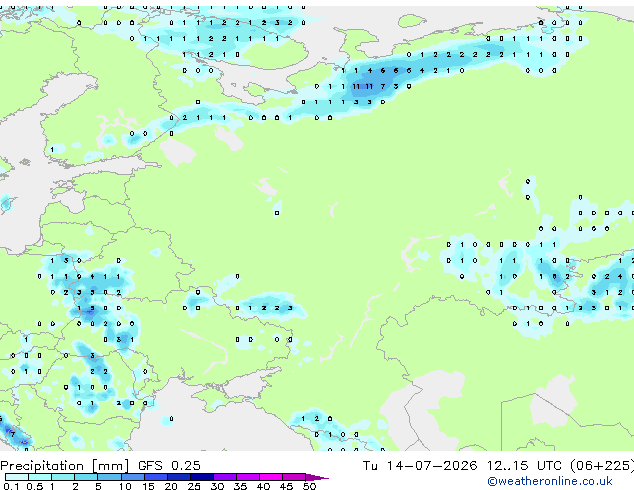Click the '20' legend scale label

pyautogui.click(x=171, y=486)
